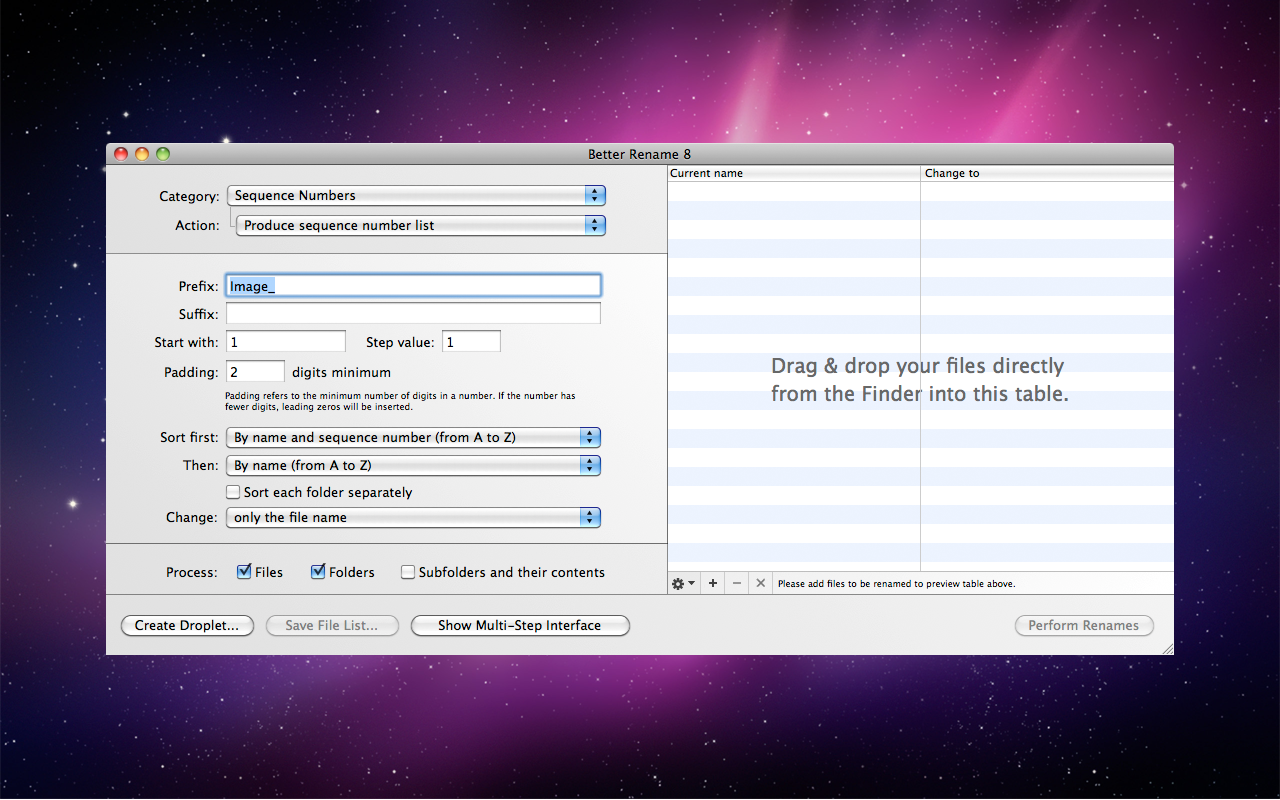The width and height of the screenshot is (1280, 800).
Task: Zoom the Better Rename window
Action: (x=163, y=154)
